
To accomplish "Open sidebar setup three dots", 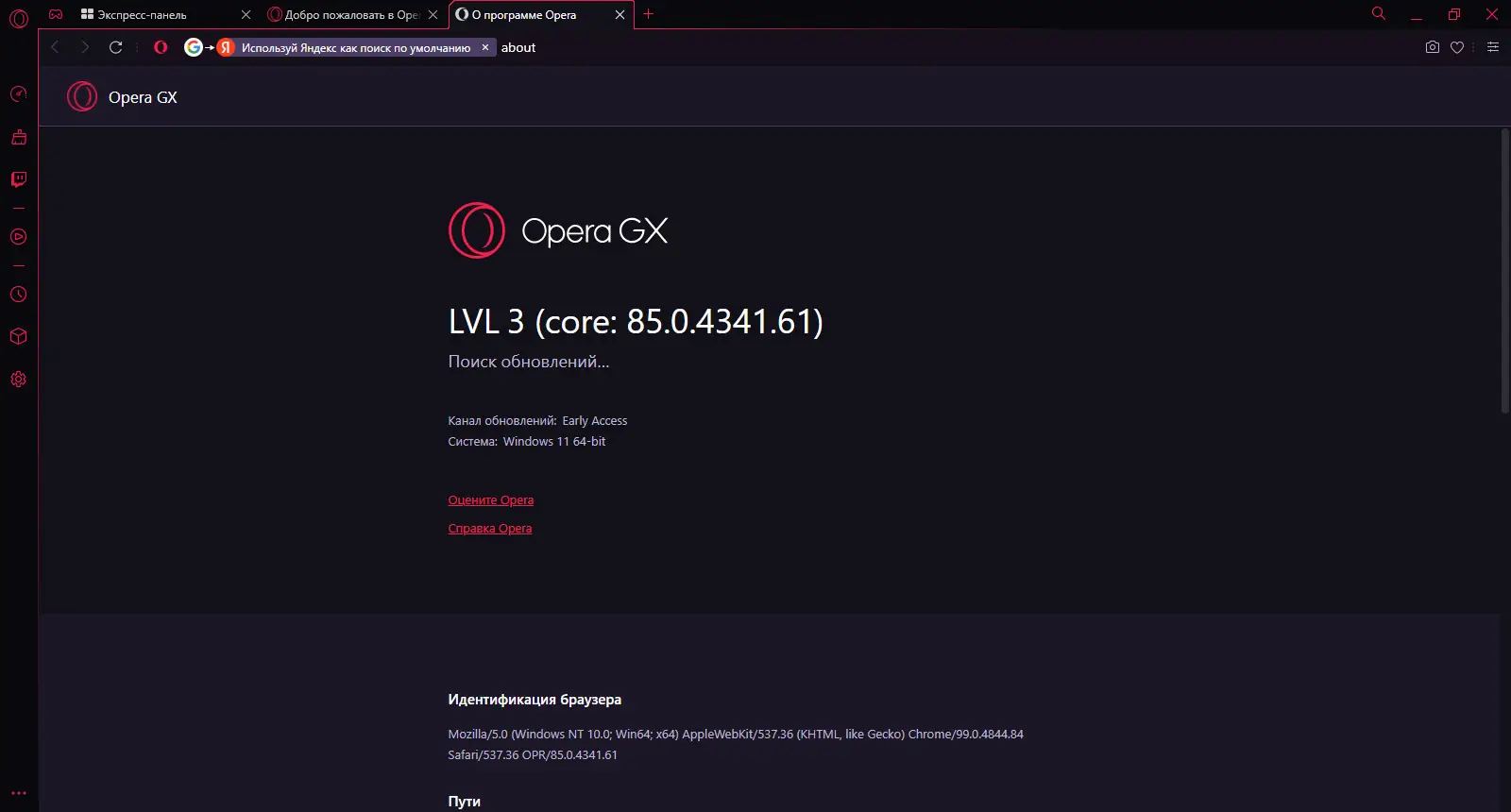I will 19,793.
